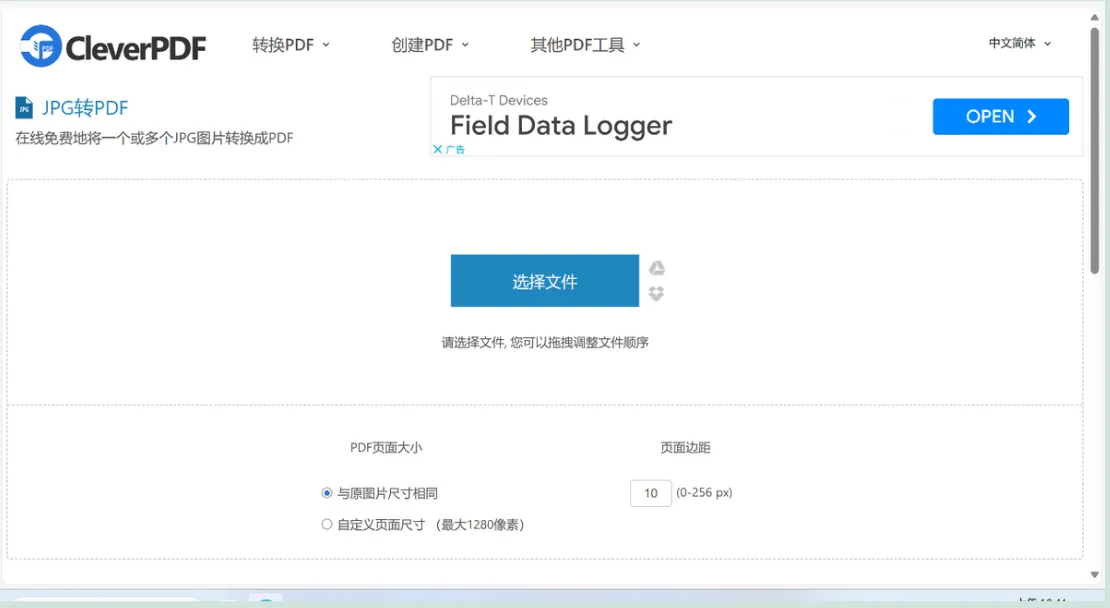Expand the 中文简体 language dropdown
This screenshot has width=1110, height=608.
pyautogui.click(x=1019, y=43)
